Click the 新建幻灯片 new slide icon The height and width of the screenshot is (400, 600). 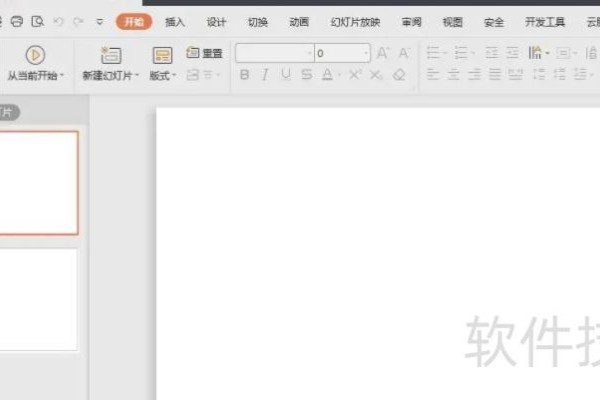[x=111, y=55]
